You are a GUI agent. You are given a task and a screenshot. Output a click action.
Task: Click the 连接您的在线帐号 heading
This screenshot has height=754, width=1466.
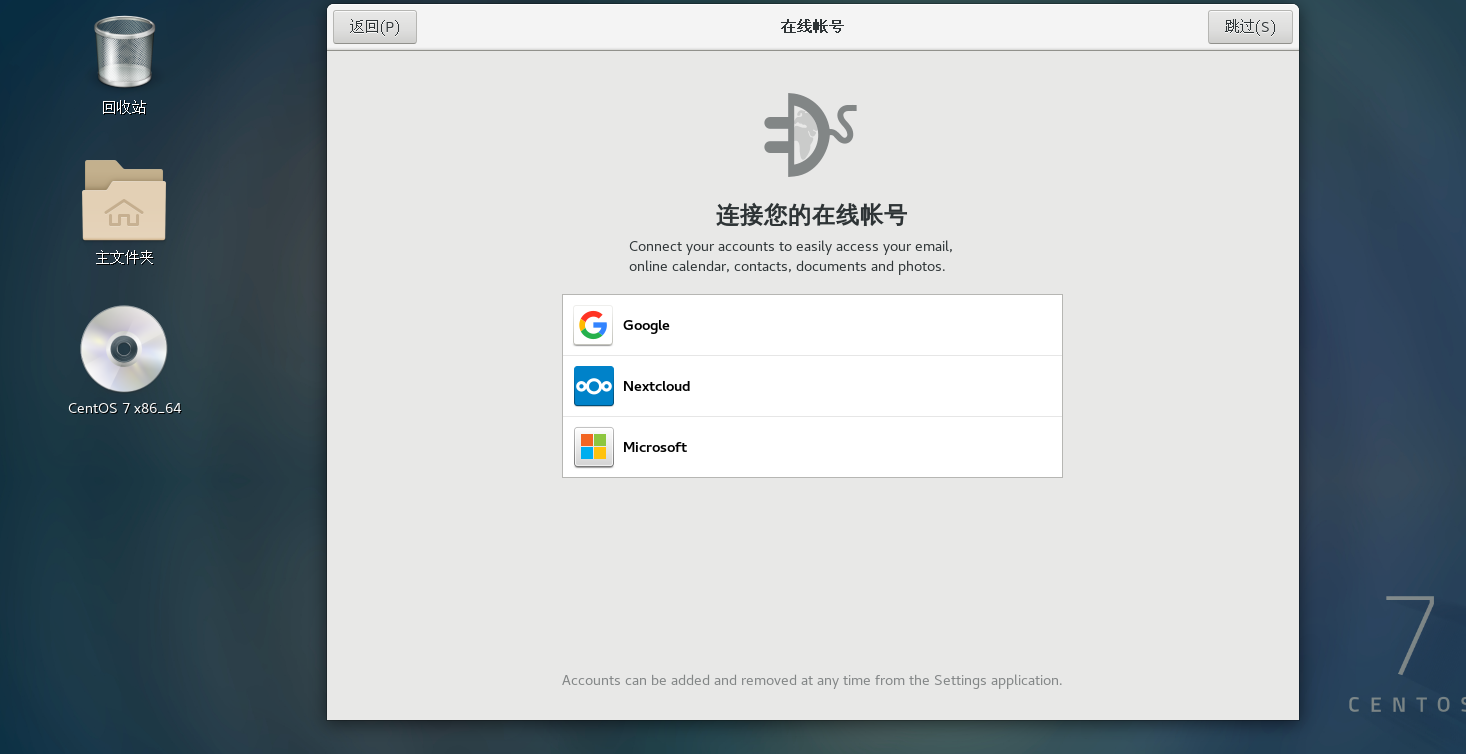812,215
